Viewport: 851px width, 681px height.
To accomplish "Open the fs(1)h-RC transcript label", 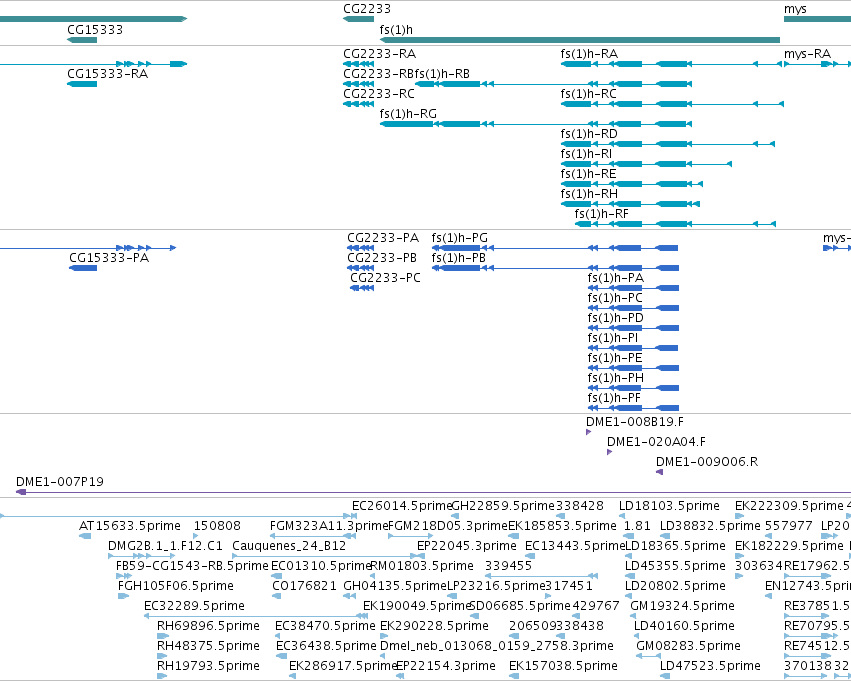I will tap(589, 94).
